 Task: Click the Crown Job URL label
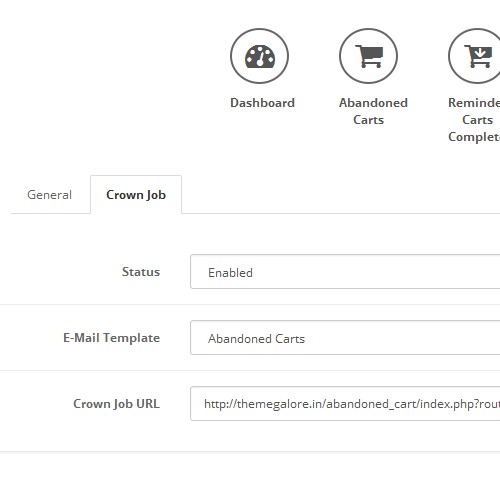pos(116,404)
